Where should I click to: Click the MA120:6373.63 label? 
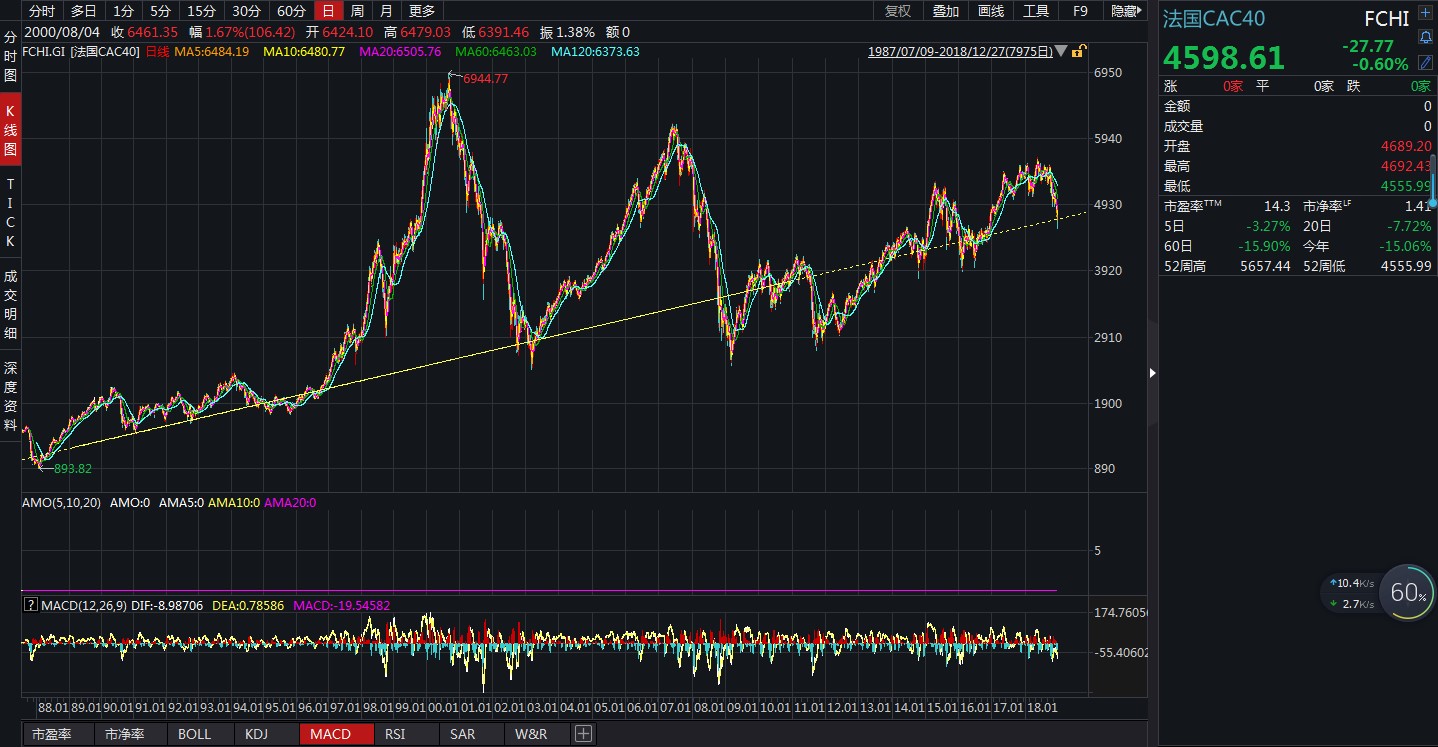595,51
